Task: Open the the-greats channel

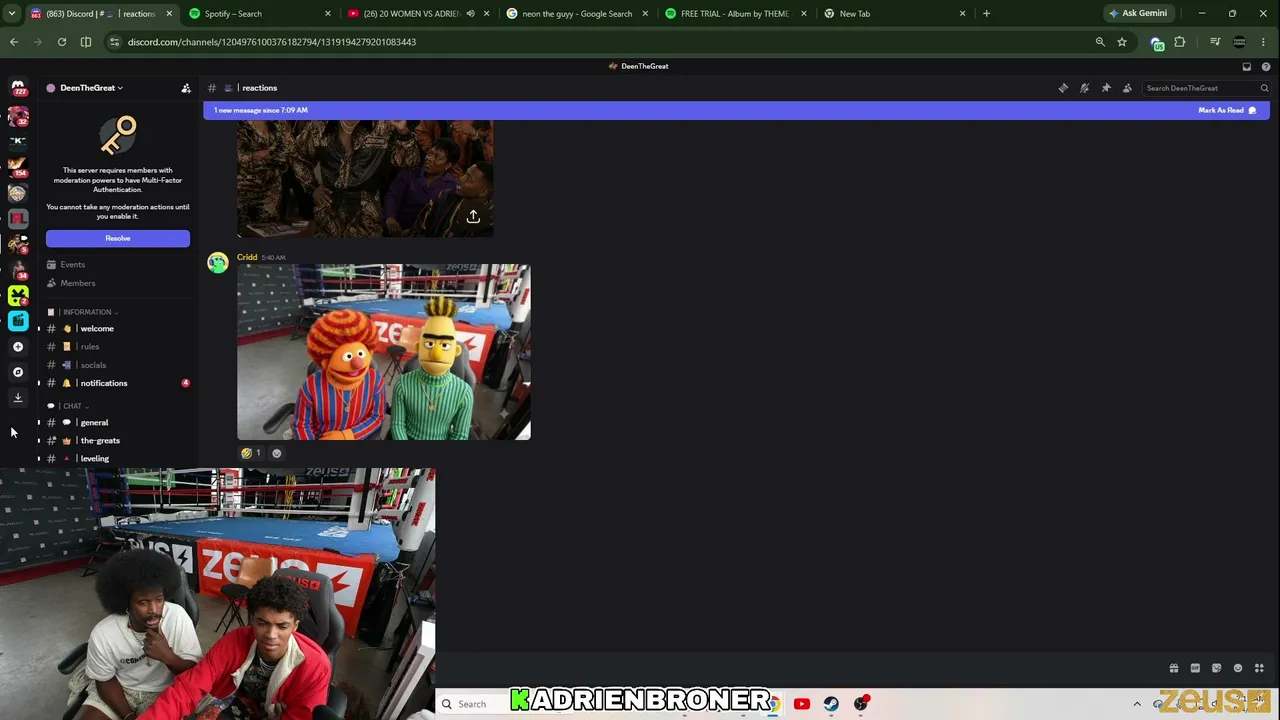Action: pos(118,441)
